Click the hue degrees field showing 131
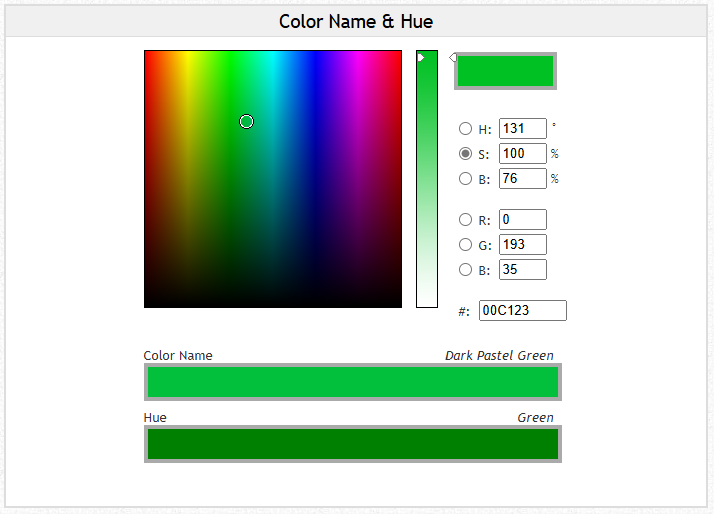The width and height of the screenshot is (714, 514). click(522, 129)
